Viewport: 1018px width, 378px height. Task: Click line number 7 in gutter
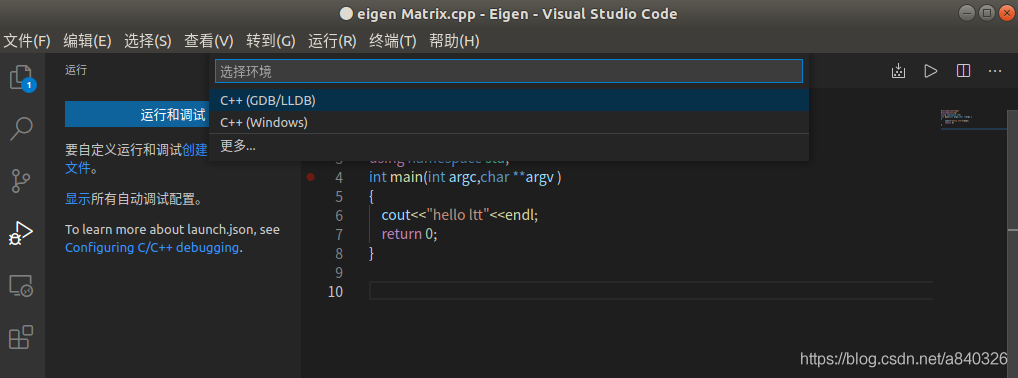click(340, 234)
